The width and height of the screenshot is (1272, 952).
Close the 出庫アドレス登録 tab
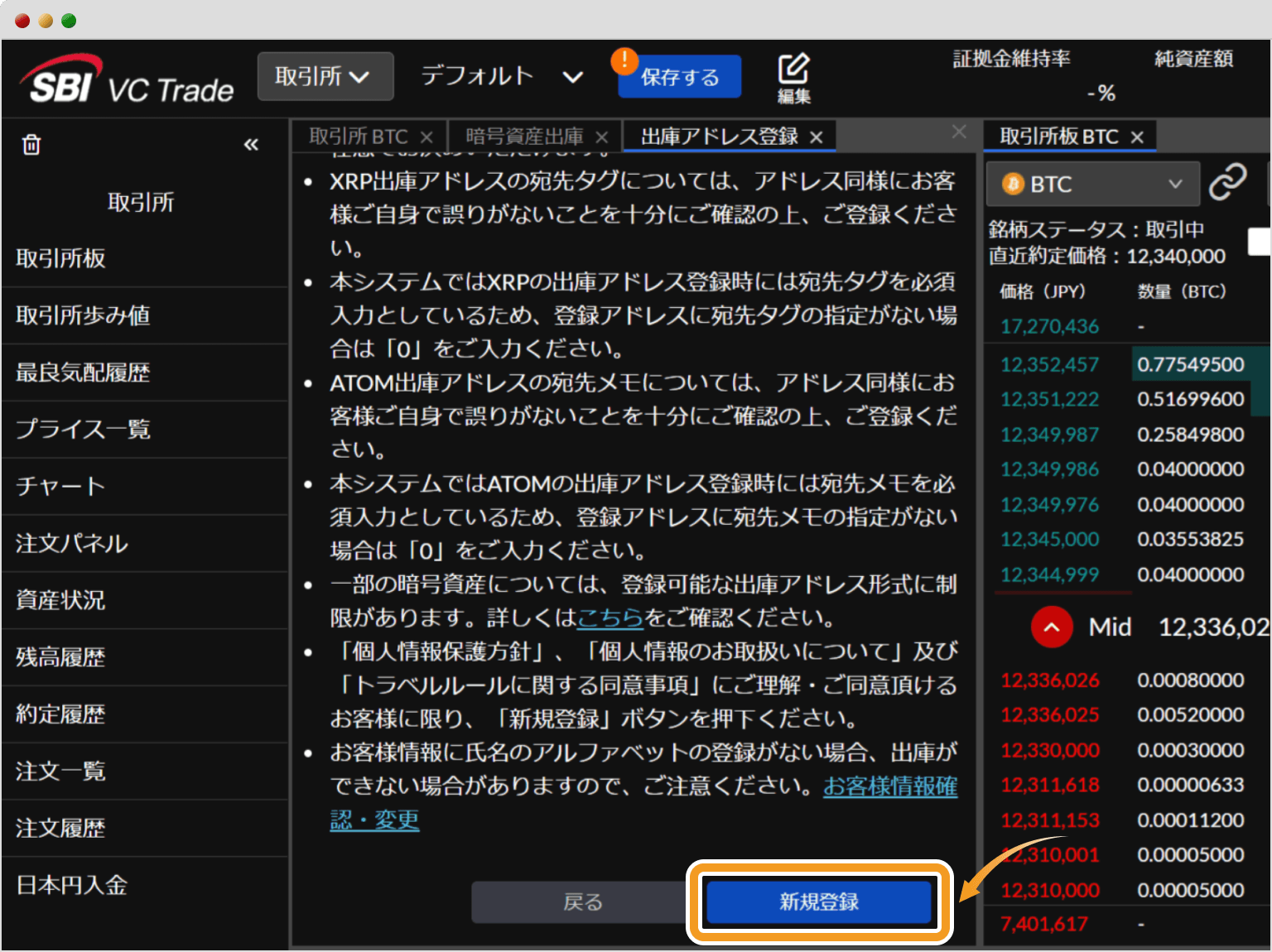click(817, 137)
